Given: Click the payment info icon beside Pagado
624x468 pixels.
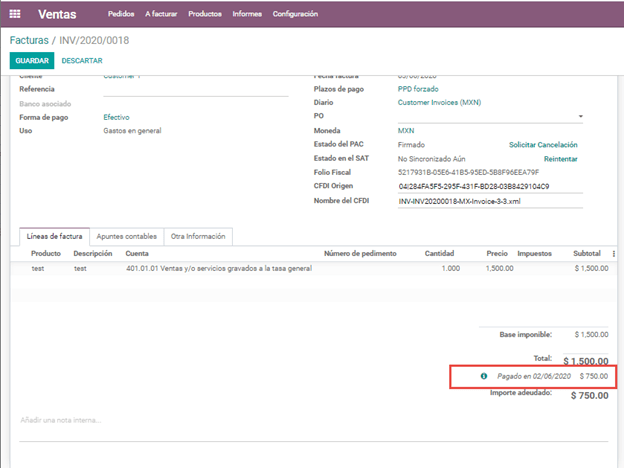Looking at the screenshot, I should [484, 376].
